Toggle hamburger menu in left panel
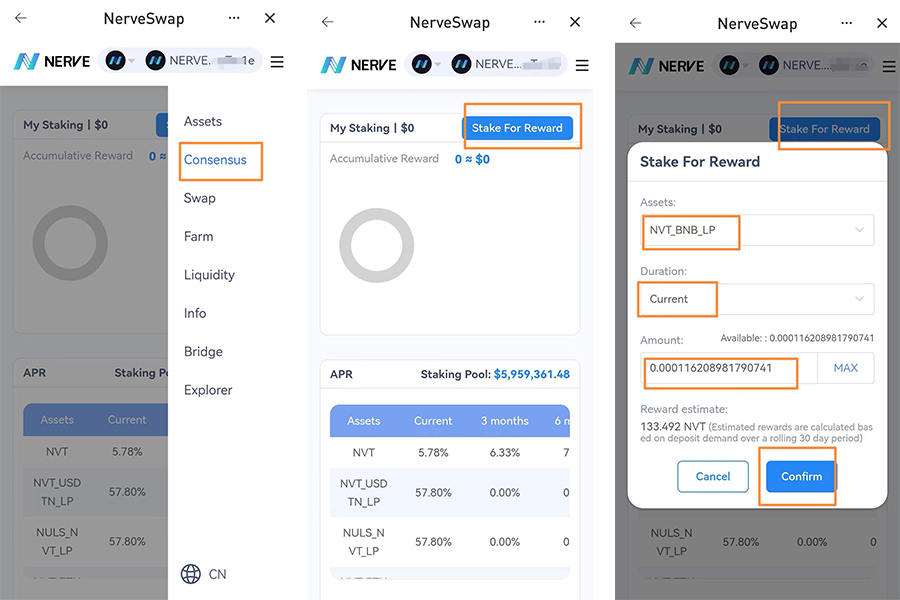Image resolution: width=900 pixels, height=600 pixels. (277, 61)
